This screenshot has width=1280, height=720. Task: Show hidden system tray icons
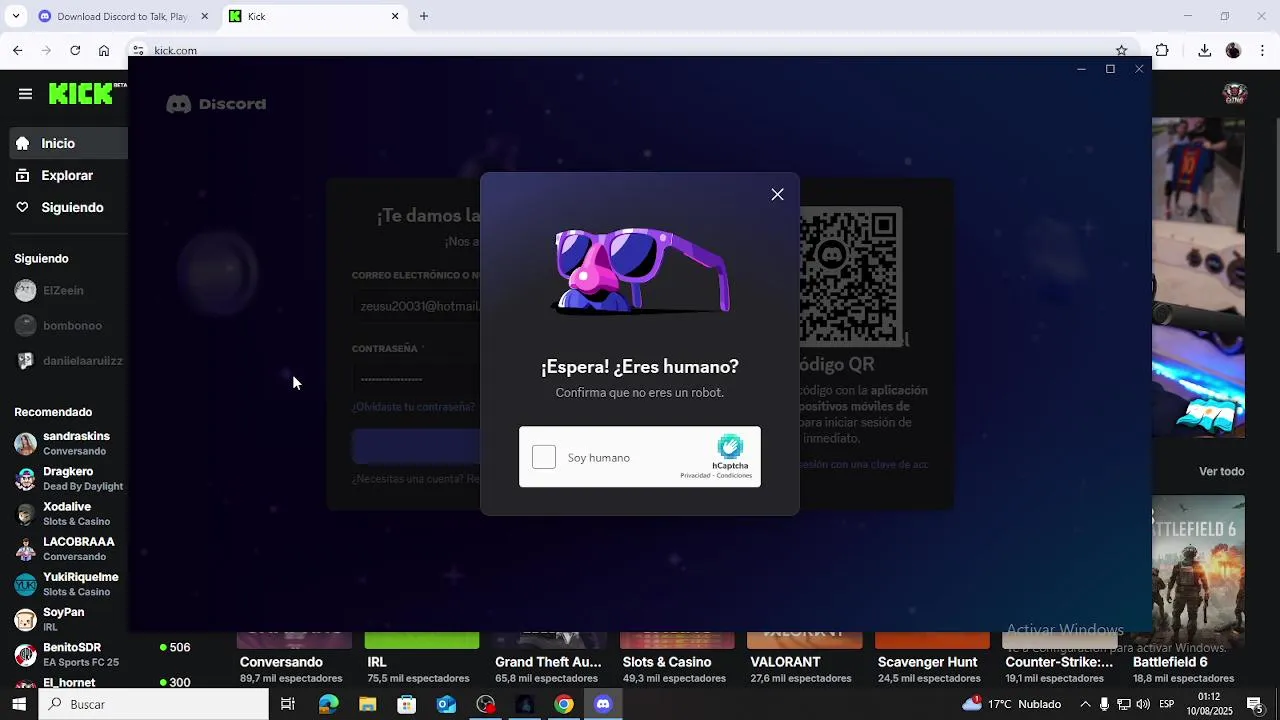click(1085, 704)
